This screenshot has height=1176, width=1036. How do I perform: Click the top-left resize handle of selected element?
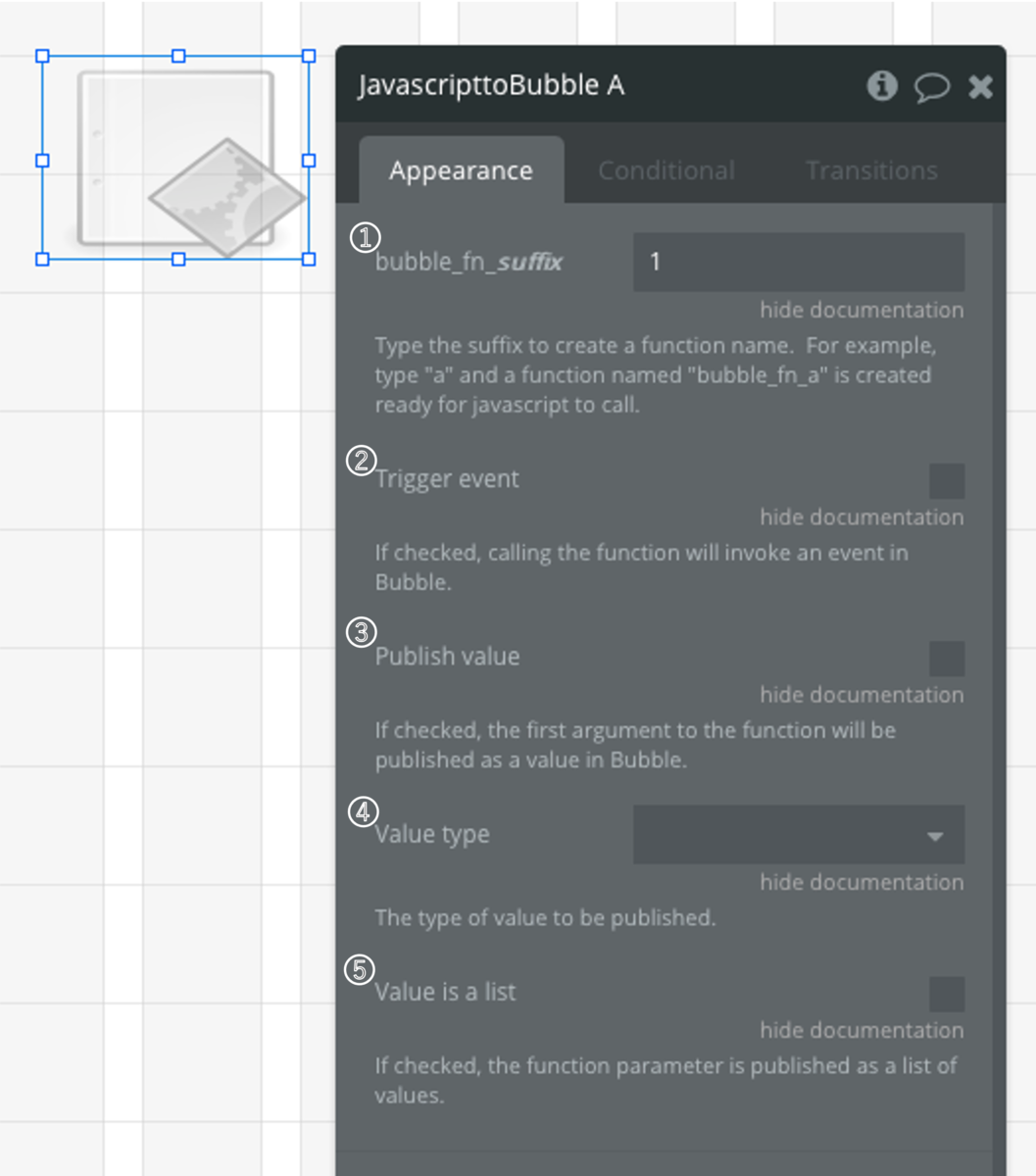pyautogui.click(x=42, y=56)
